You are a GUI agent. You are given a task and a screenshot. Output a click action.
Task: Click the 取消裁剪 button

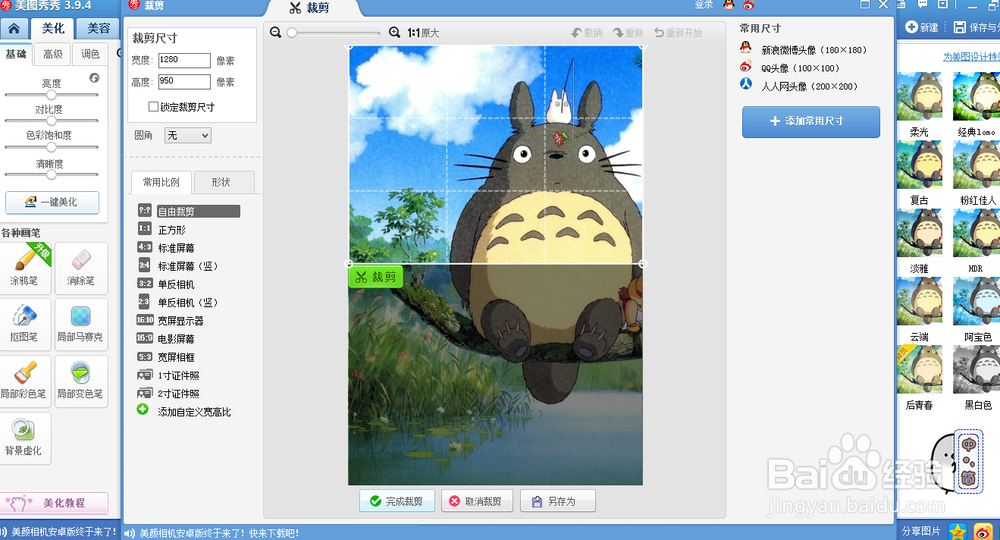point(475,501)
